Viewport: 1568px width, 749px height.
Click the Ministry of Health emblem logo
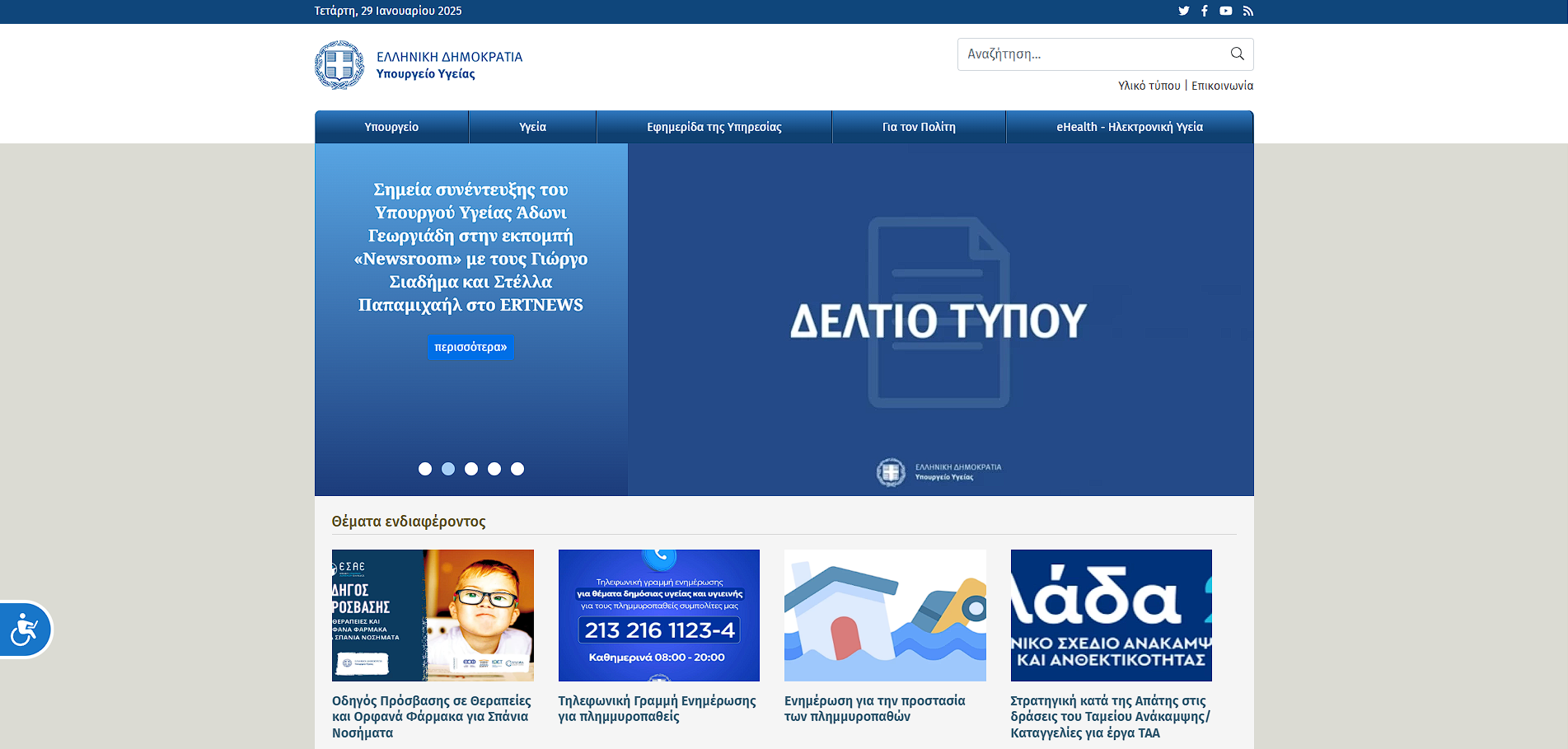339,65
